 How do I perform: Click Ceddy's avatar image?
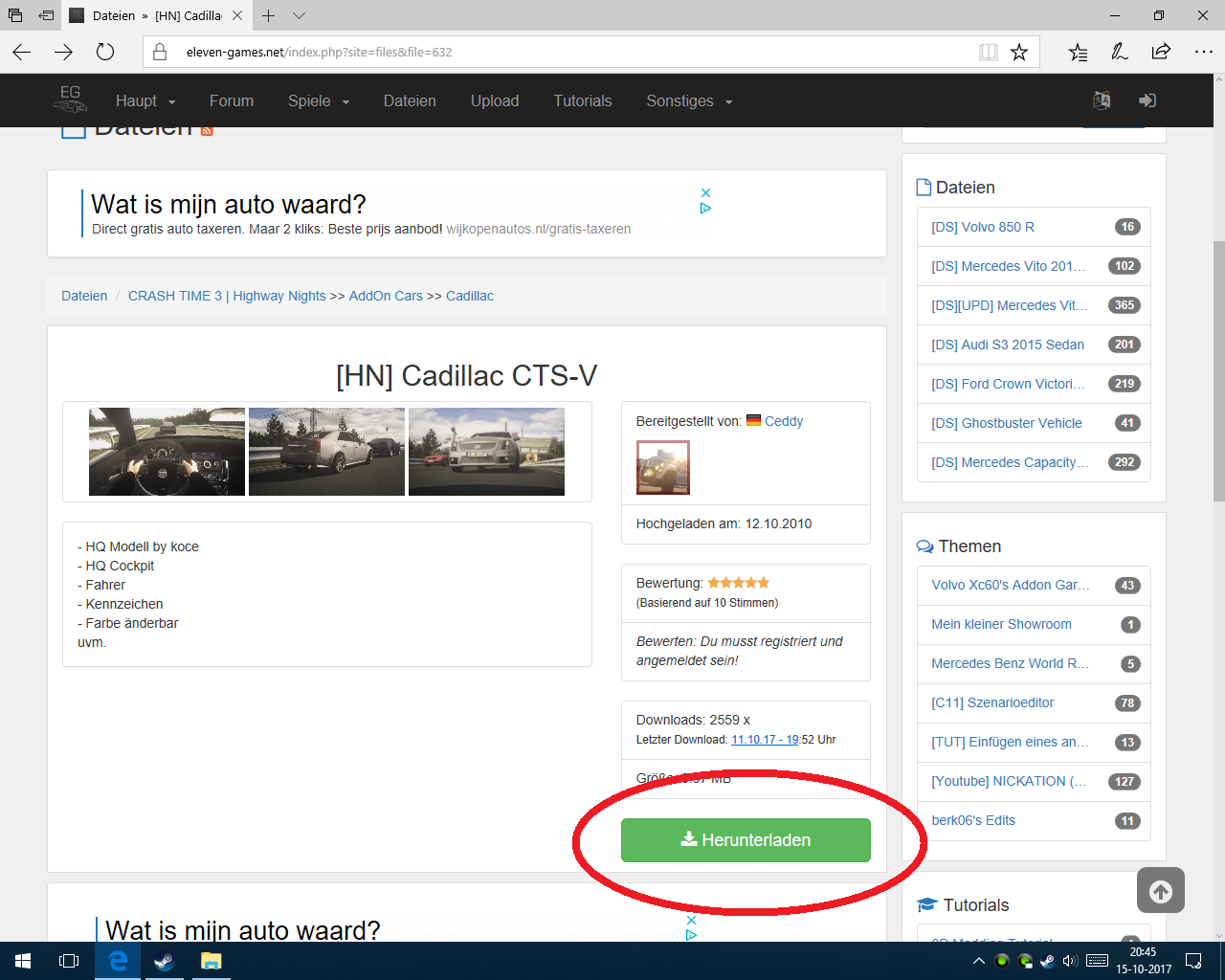click(663, 467)
